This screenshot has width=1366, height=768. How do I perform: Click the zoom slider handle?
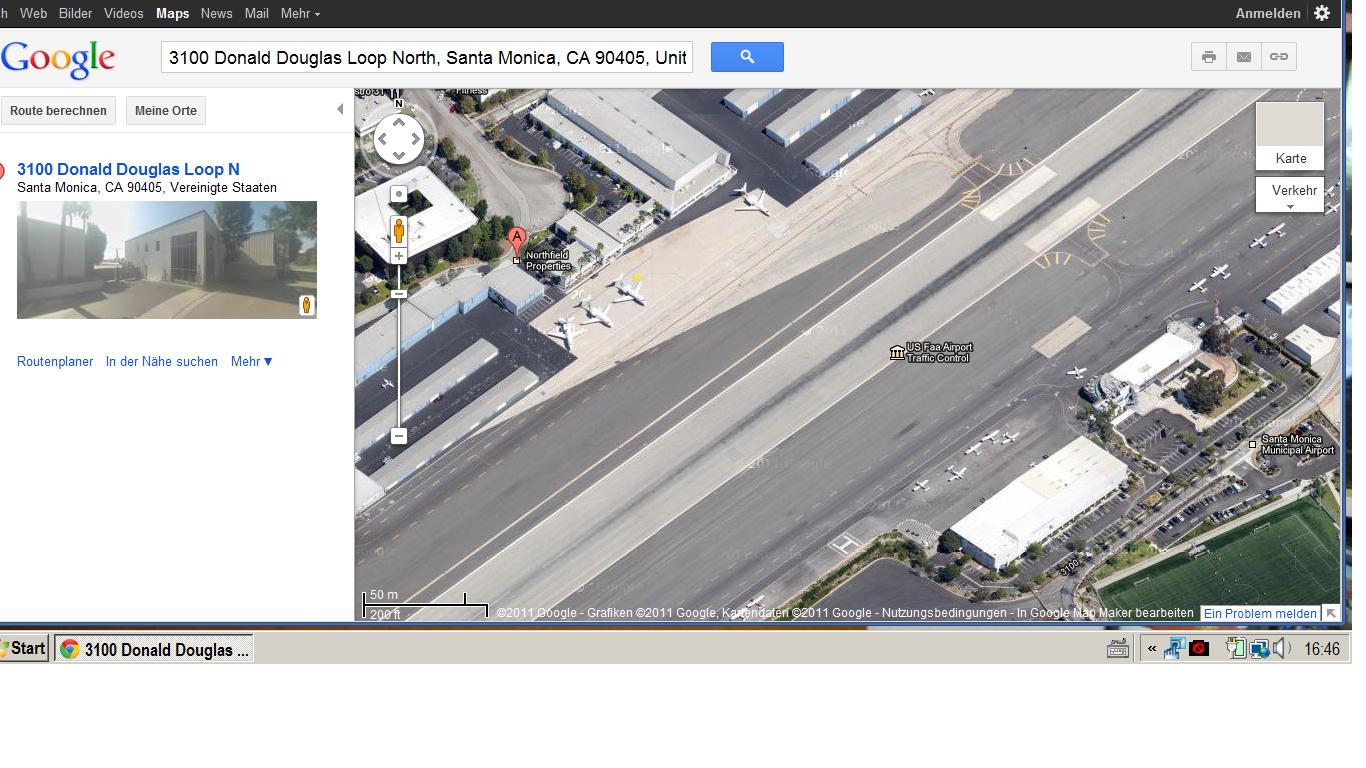(399, 294)
